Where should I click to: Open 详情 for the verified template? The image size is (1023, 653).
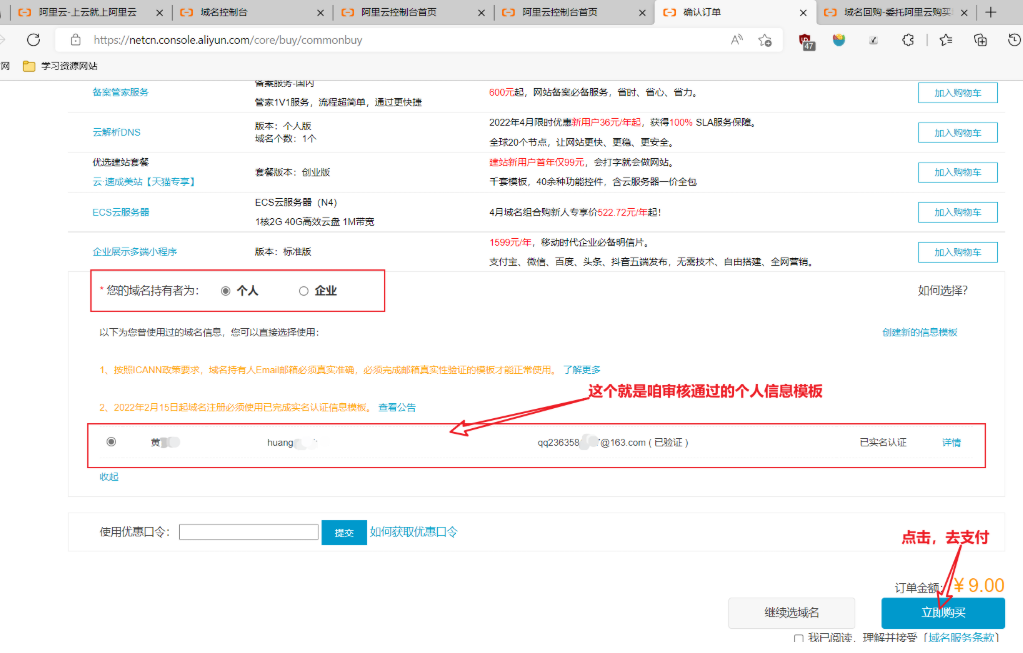[951, 442]
